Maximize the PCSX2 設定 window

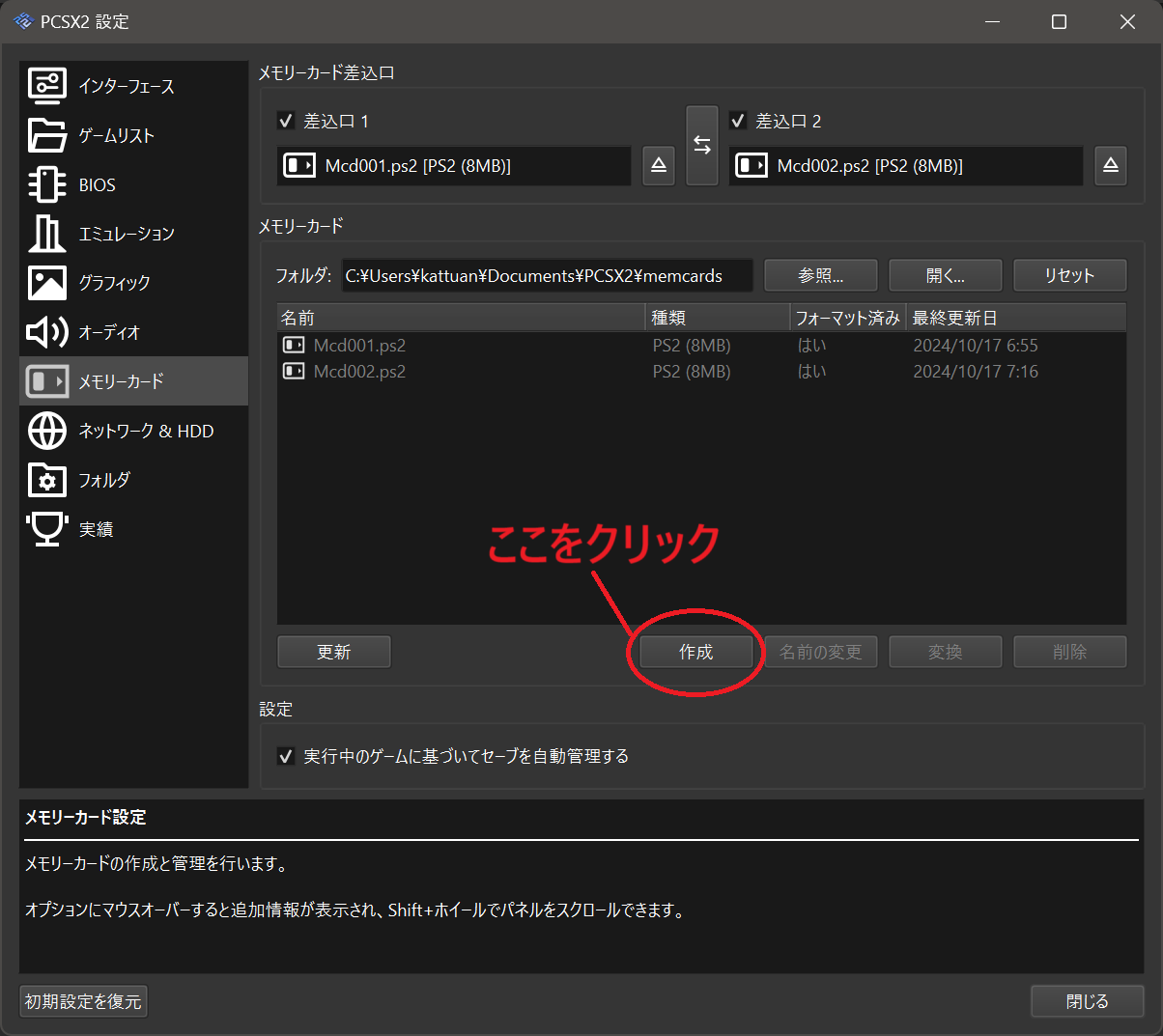pyautogui.click(x=1059, y=21)
